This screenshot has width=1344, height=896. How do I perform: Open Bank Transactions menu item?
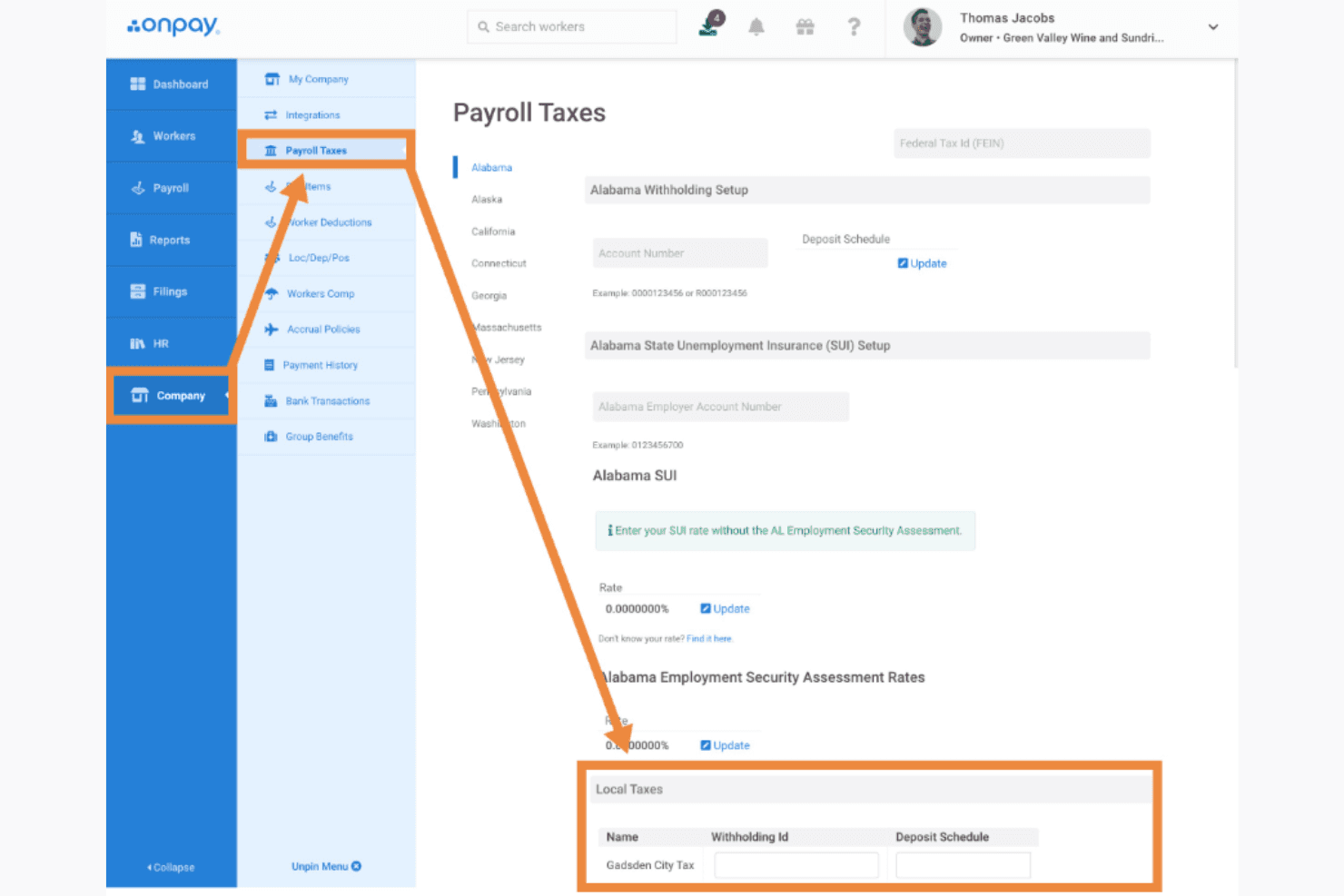[326, 401]
